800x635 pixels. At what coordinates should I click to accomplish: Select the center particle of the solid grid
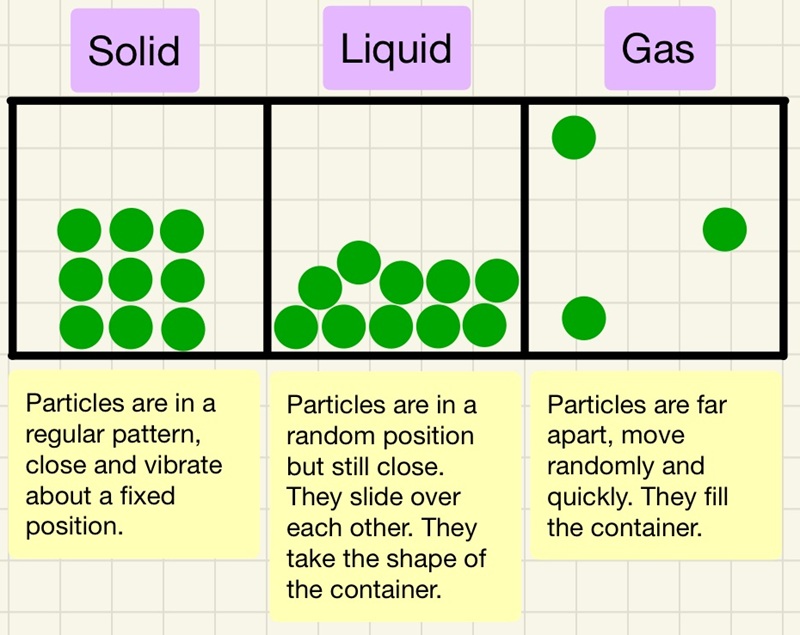point(131,278)
